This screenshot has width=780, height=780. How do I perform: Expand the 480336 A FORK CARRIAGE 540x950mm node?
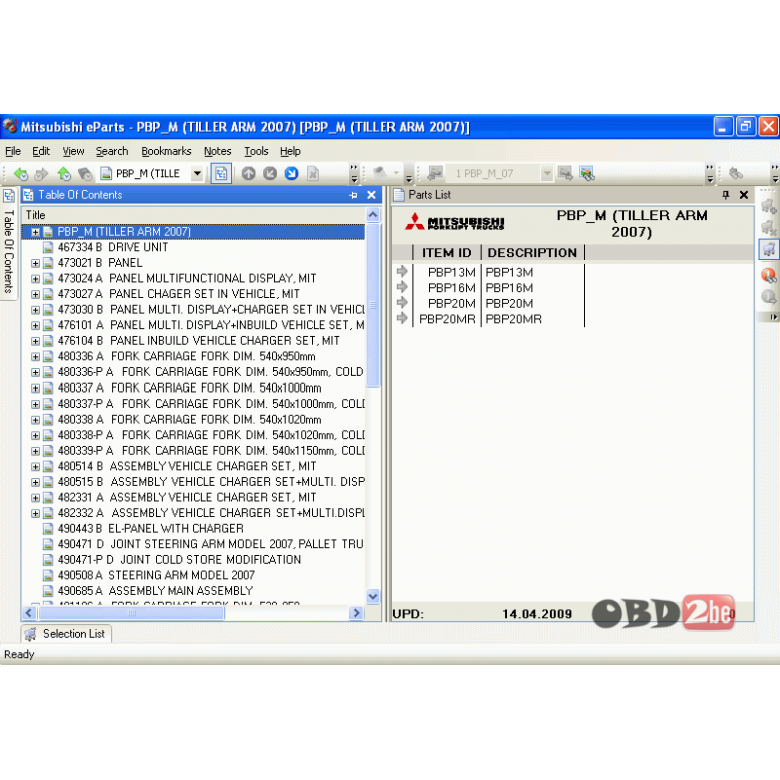(x=35, y=357)
